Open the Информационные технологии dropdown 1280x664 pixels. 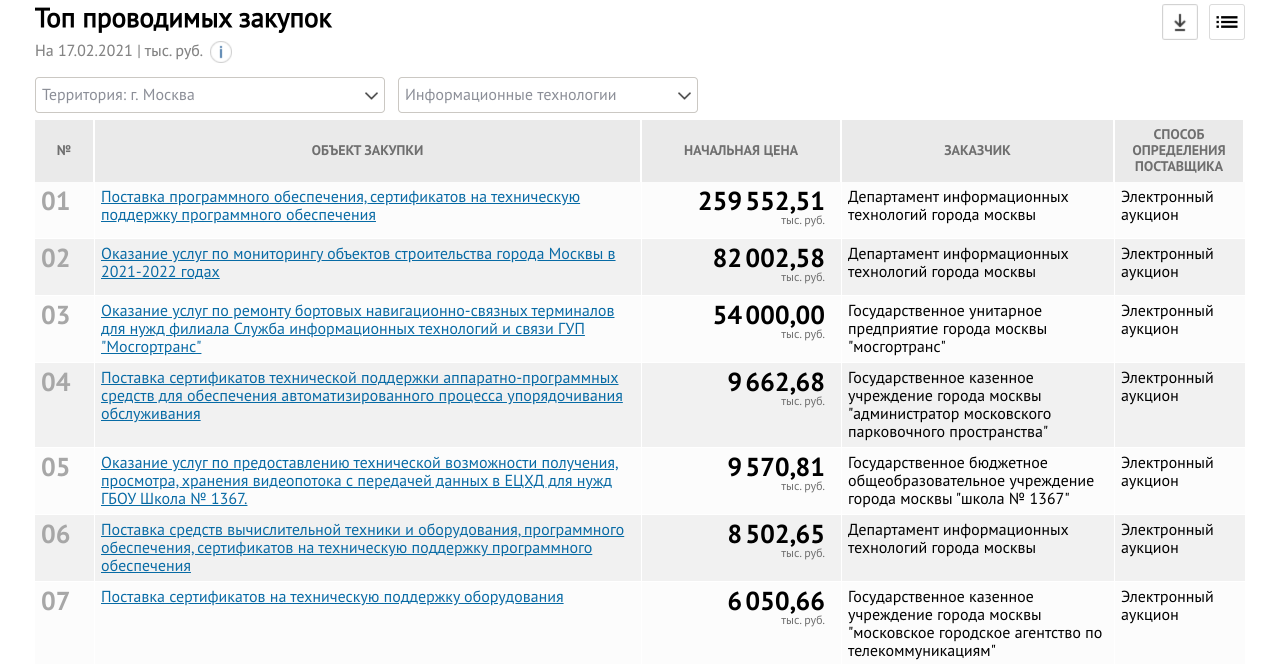click(x=547, y=95)
